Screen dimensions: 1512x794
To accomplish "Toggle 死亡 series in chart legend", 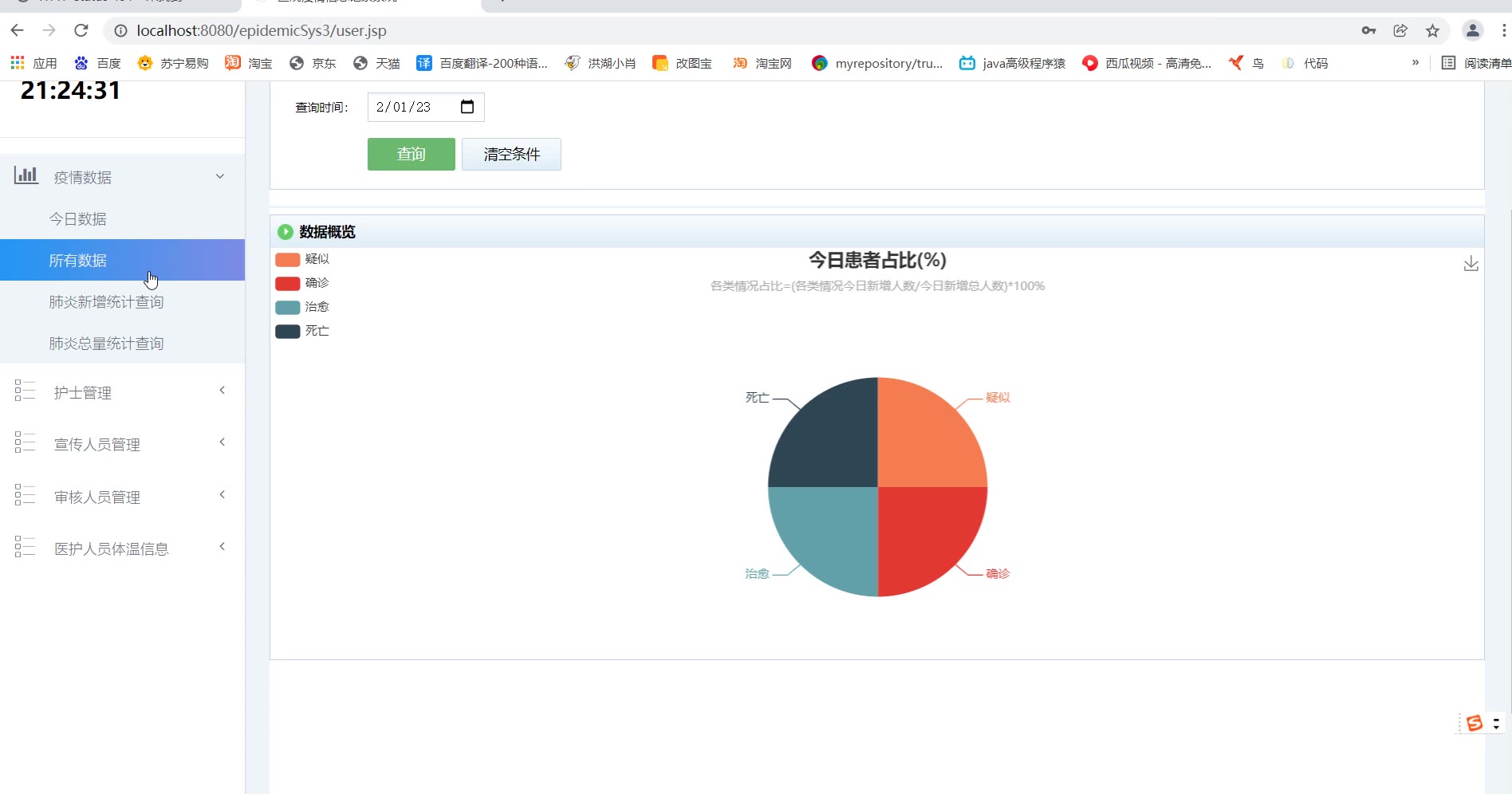I will (x=302, y=331).
